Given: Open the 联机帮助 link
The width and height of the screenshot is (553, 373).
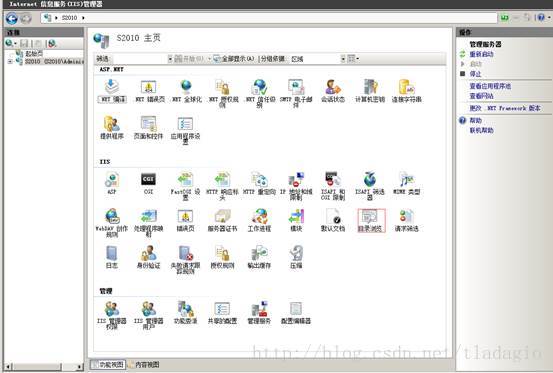Looking at the screenshot, I should (x=481, y=130).
